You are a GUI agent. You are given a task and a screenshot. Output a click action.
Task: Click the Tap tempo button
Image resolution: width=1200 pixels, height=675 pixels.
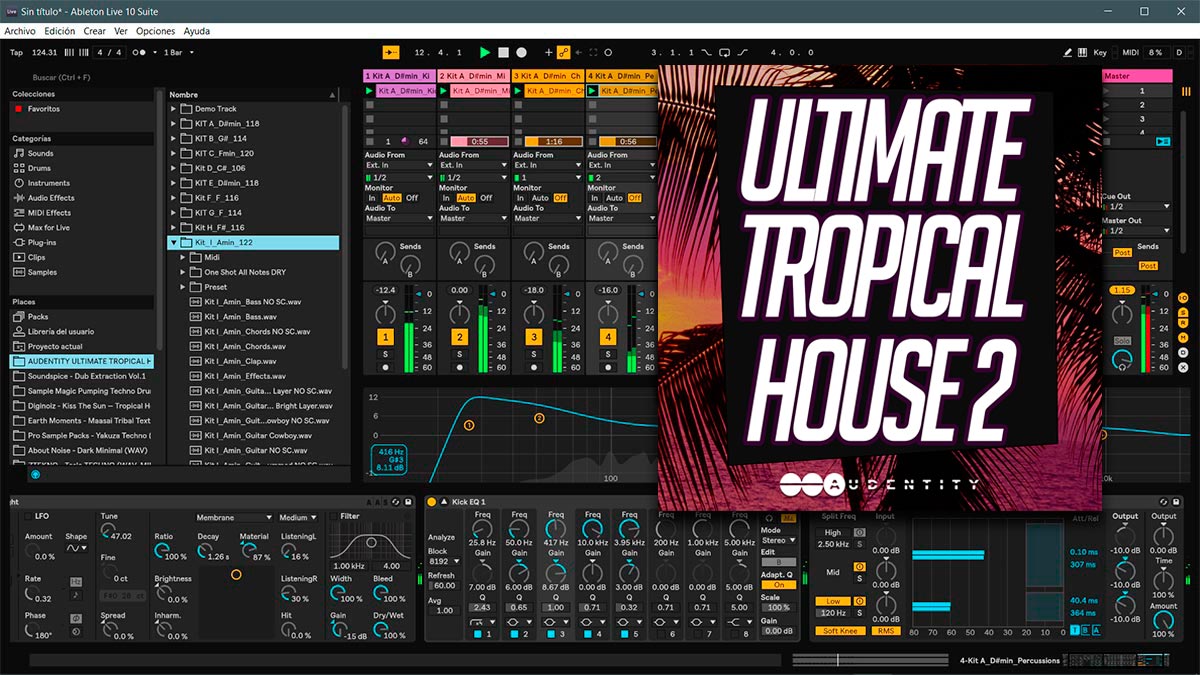(16, 52)
